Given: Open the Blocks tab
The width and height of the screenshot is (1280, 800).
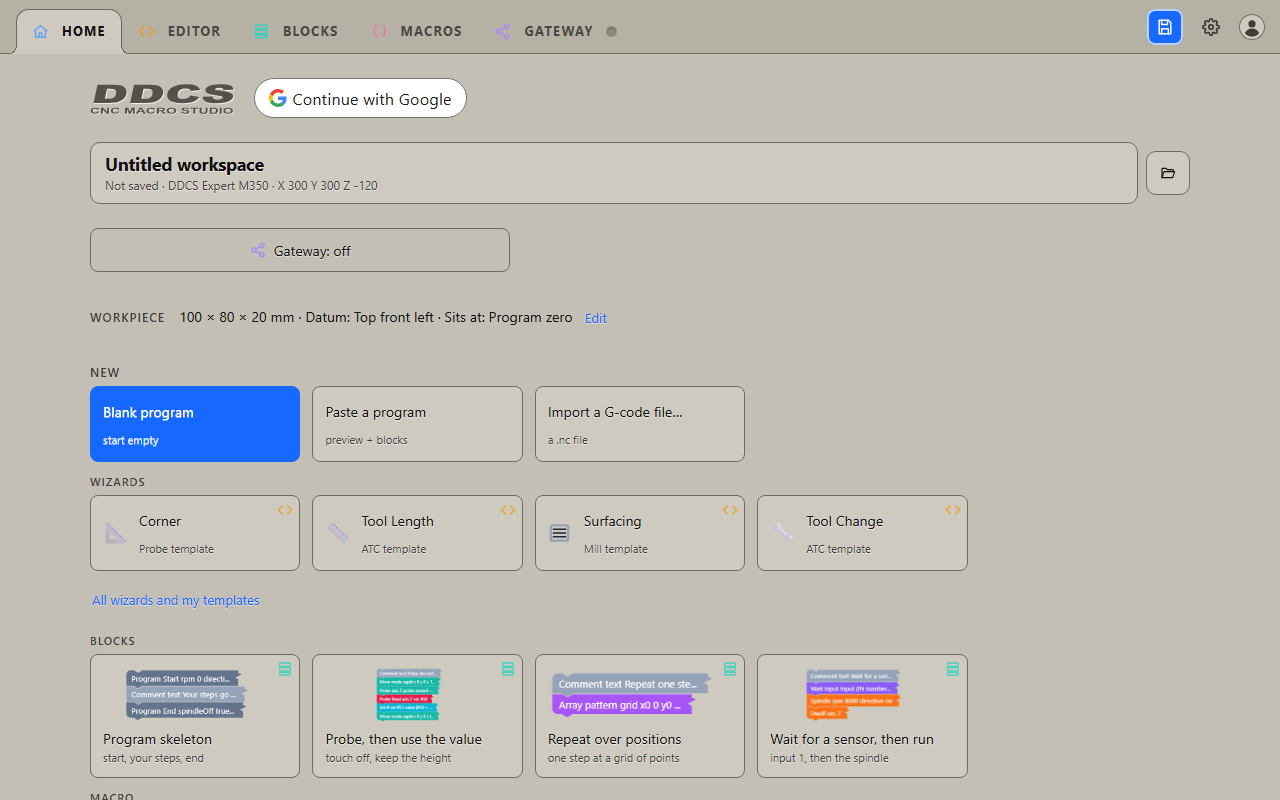Looking at the screenshot, I should pos(296,31).
